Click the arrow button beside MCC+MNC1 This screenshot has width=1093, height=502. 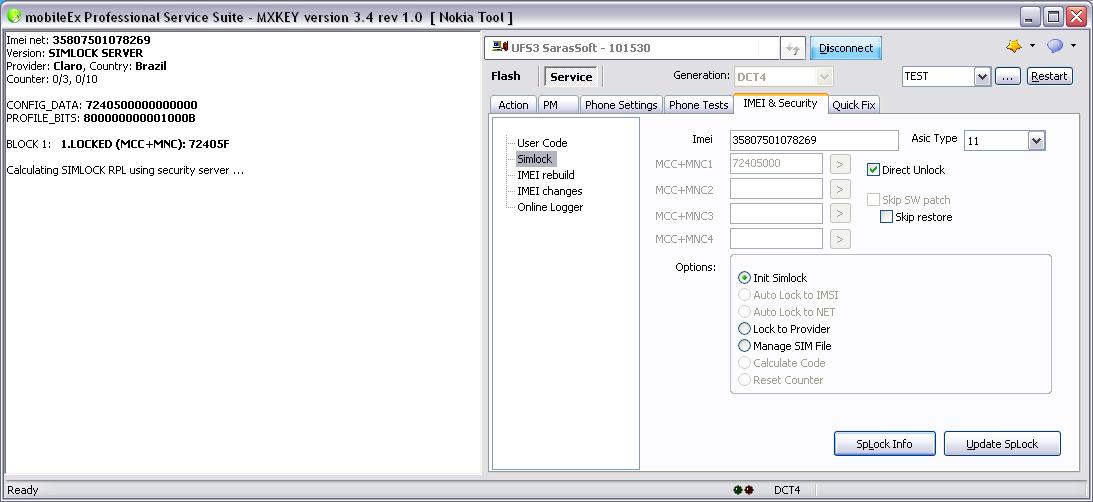tap(840, 164)
